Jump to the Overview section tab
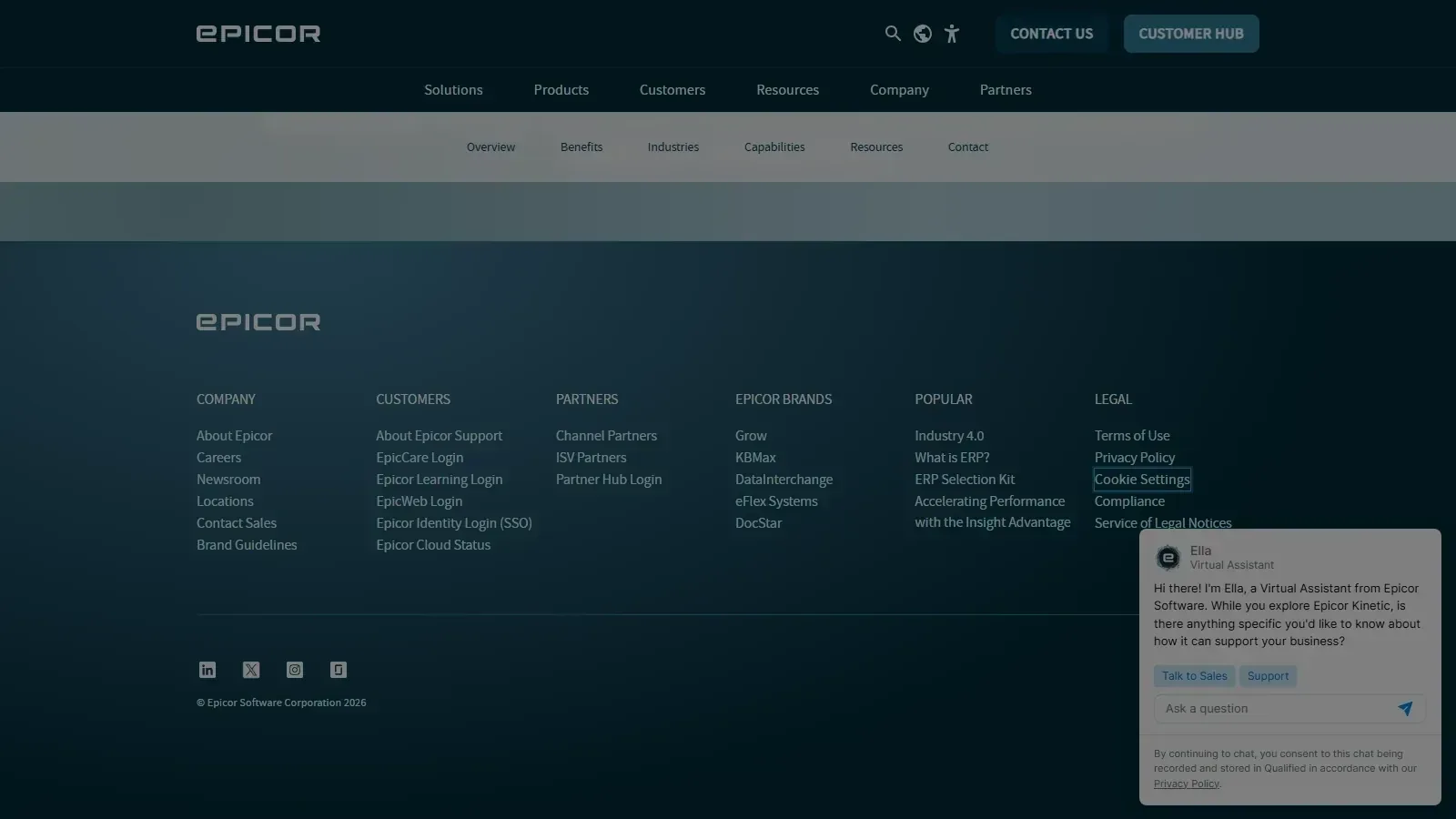 click(x=490, y=147)
